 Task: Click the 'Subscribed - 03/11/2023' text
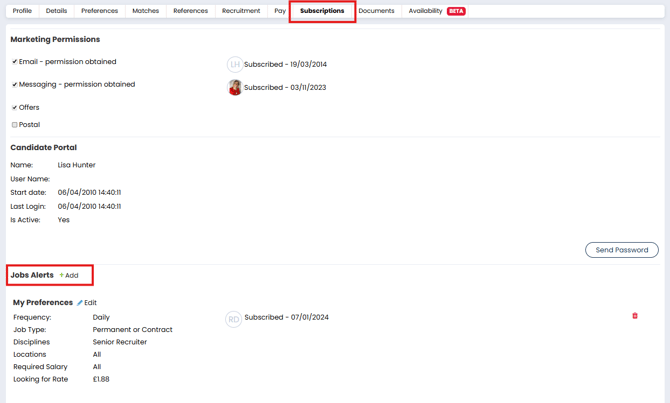[285, 88]
